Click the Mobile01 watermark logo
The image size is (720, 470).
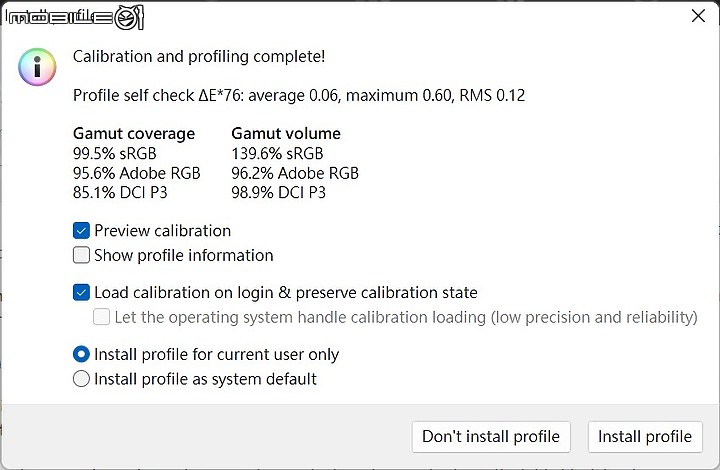pyautogui.click(x=75, y=17)
